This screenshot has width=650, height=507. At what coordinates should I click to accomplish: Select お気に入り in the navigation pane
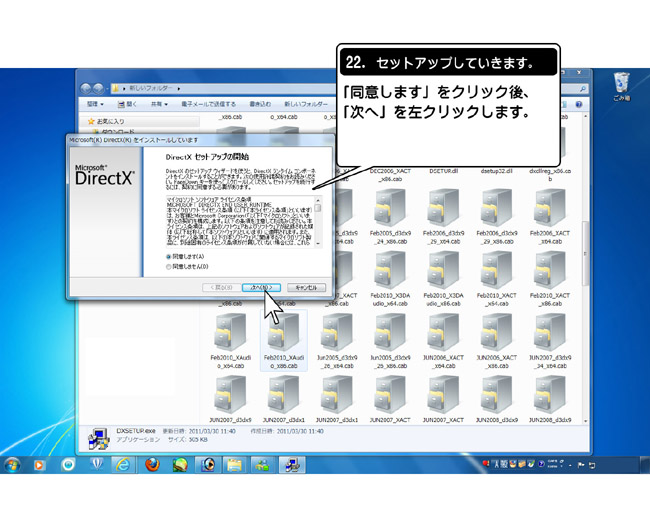(x=110, y=121)
